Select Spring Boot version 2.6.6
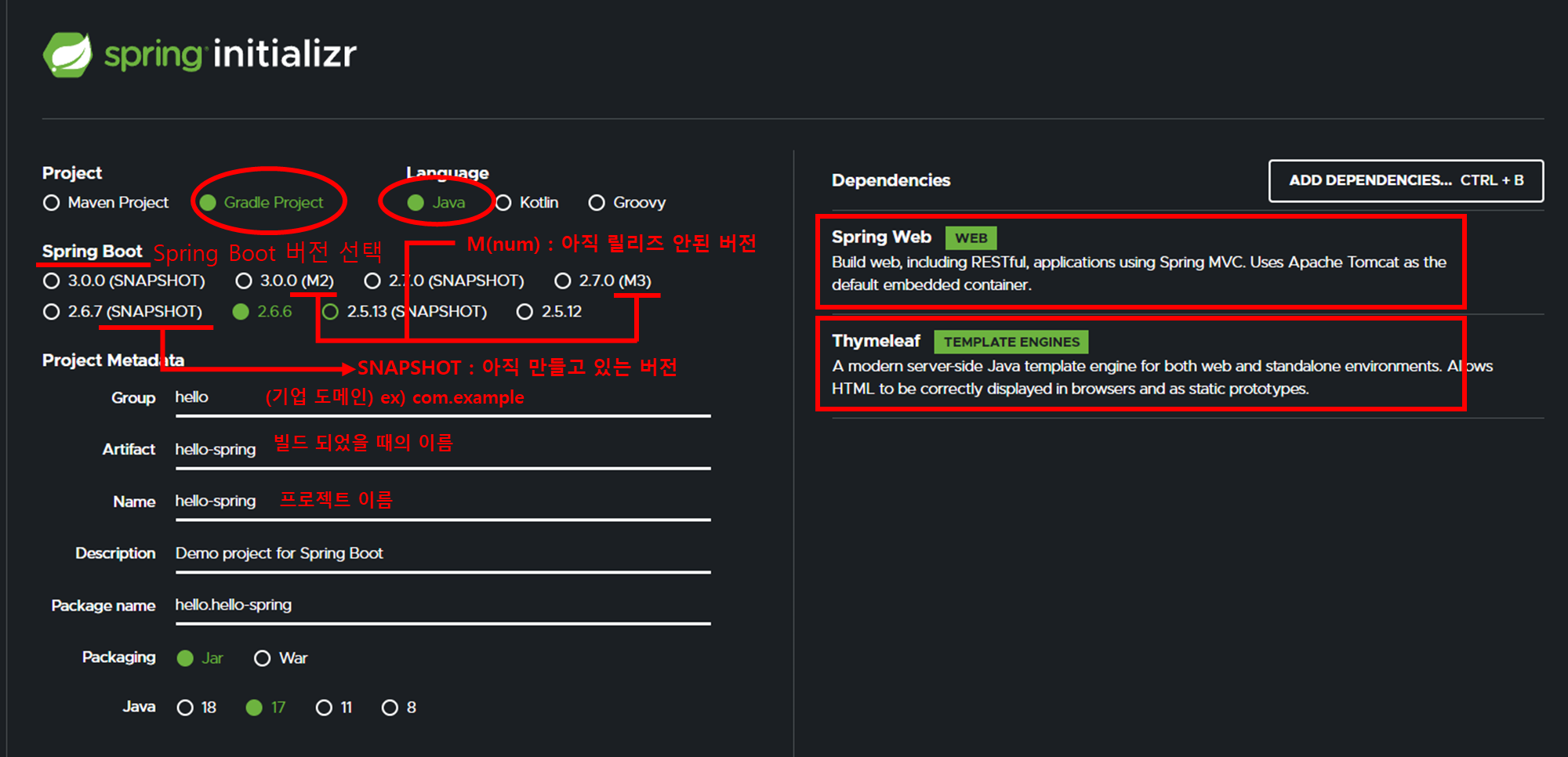The image size is (1568, 757). click(263, 312)
